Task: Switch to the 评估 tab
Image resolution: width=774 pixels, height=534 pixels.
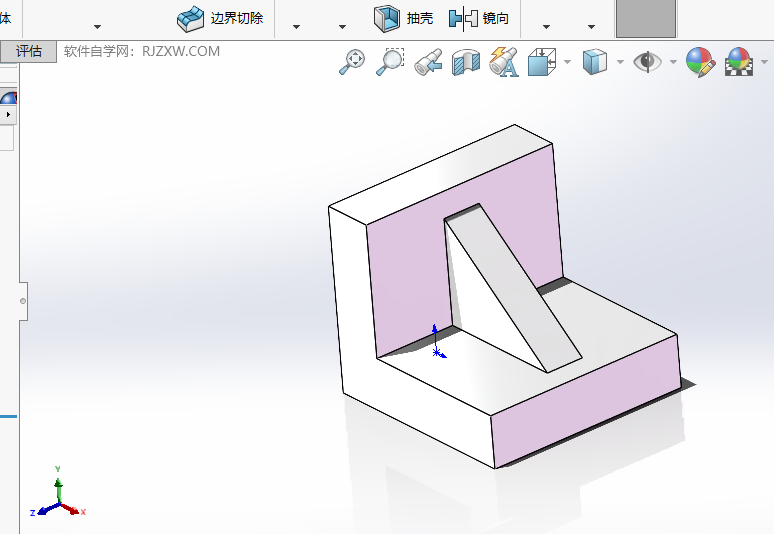Action: tap(29, 52)
